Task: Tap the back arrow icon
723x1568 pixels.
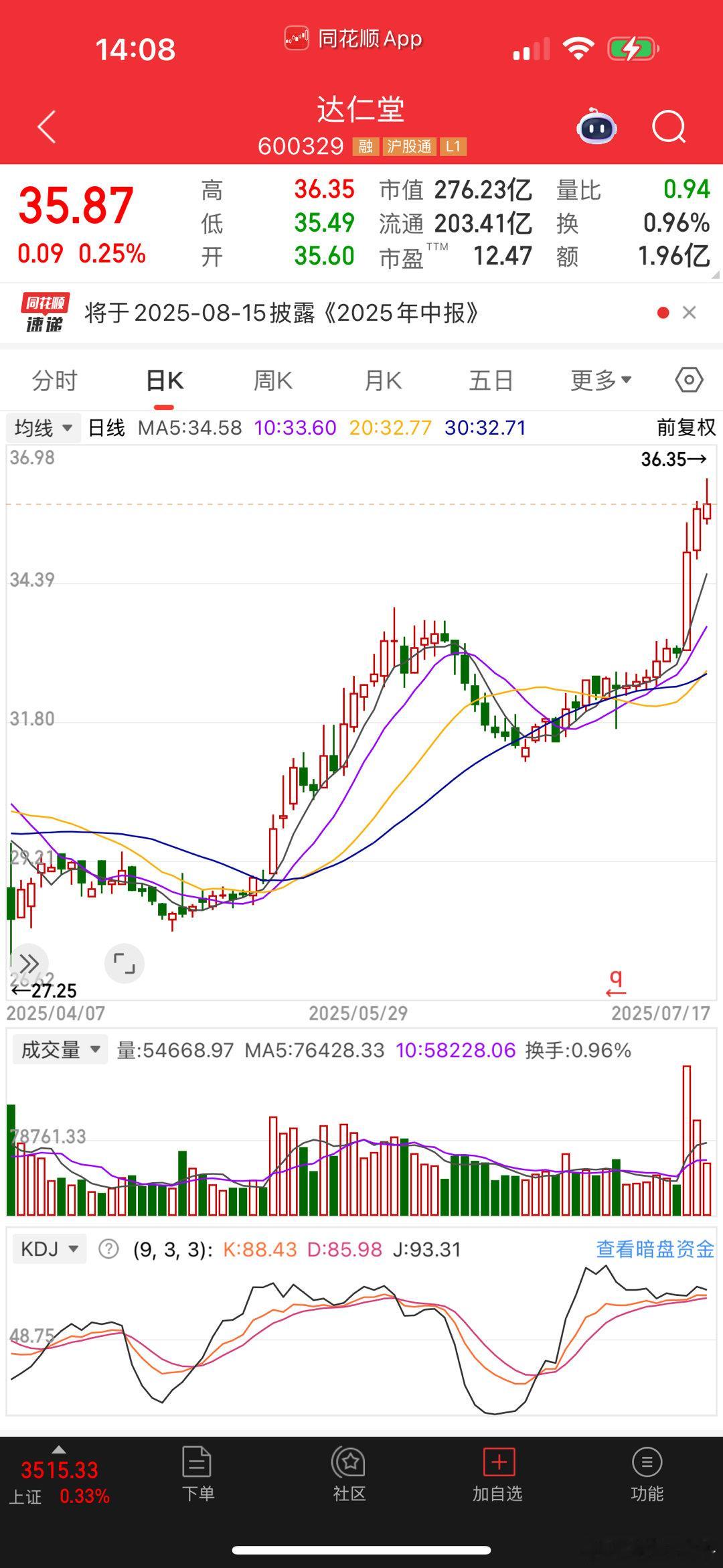Action: click(47, 127)
